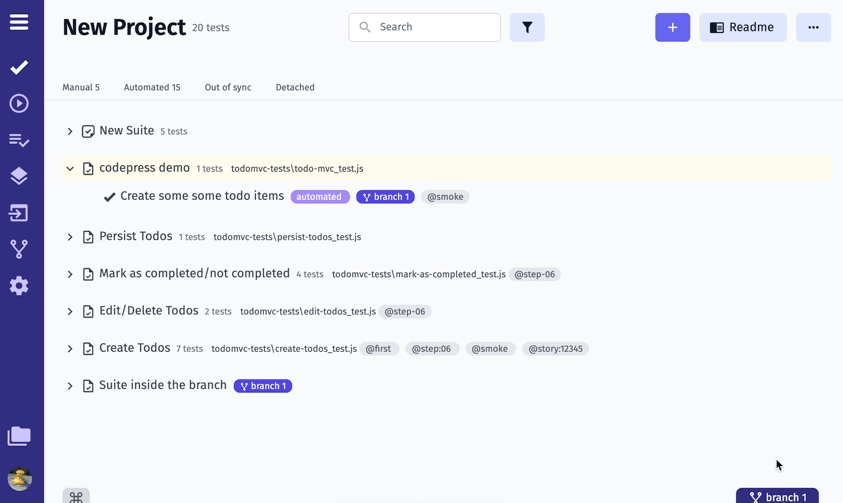This screenshot has width=843, height=503.
Task: Collapse the codepress demo suite
Action: tap(70, 169)
